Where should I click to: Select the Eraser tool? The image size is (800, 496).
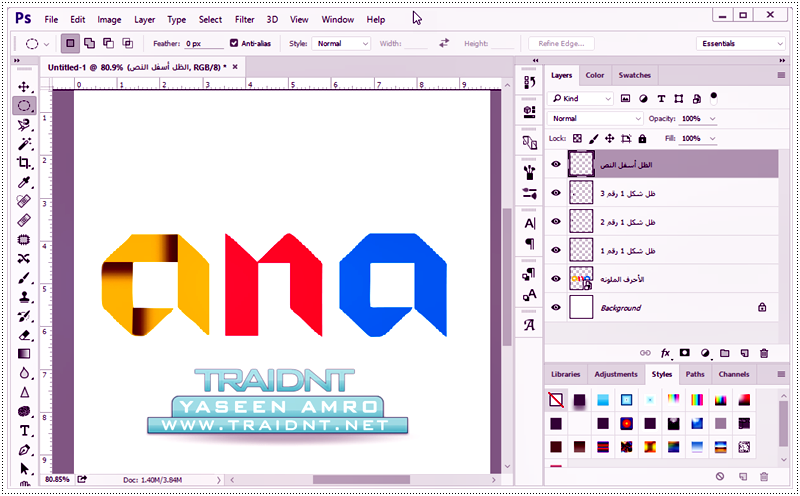[23, 335]
